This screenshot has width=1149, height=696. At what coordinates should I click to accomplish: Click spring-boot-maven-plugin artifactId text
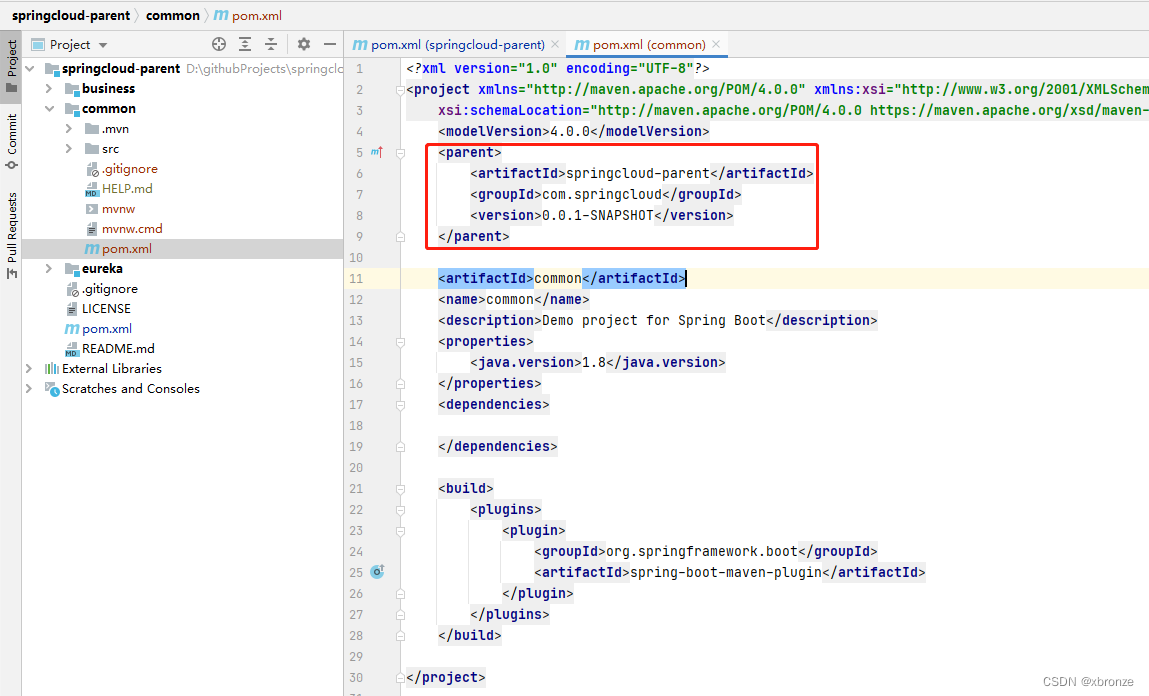[x=726, y=572]
